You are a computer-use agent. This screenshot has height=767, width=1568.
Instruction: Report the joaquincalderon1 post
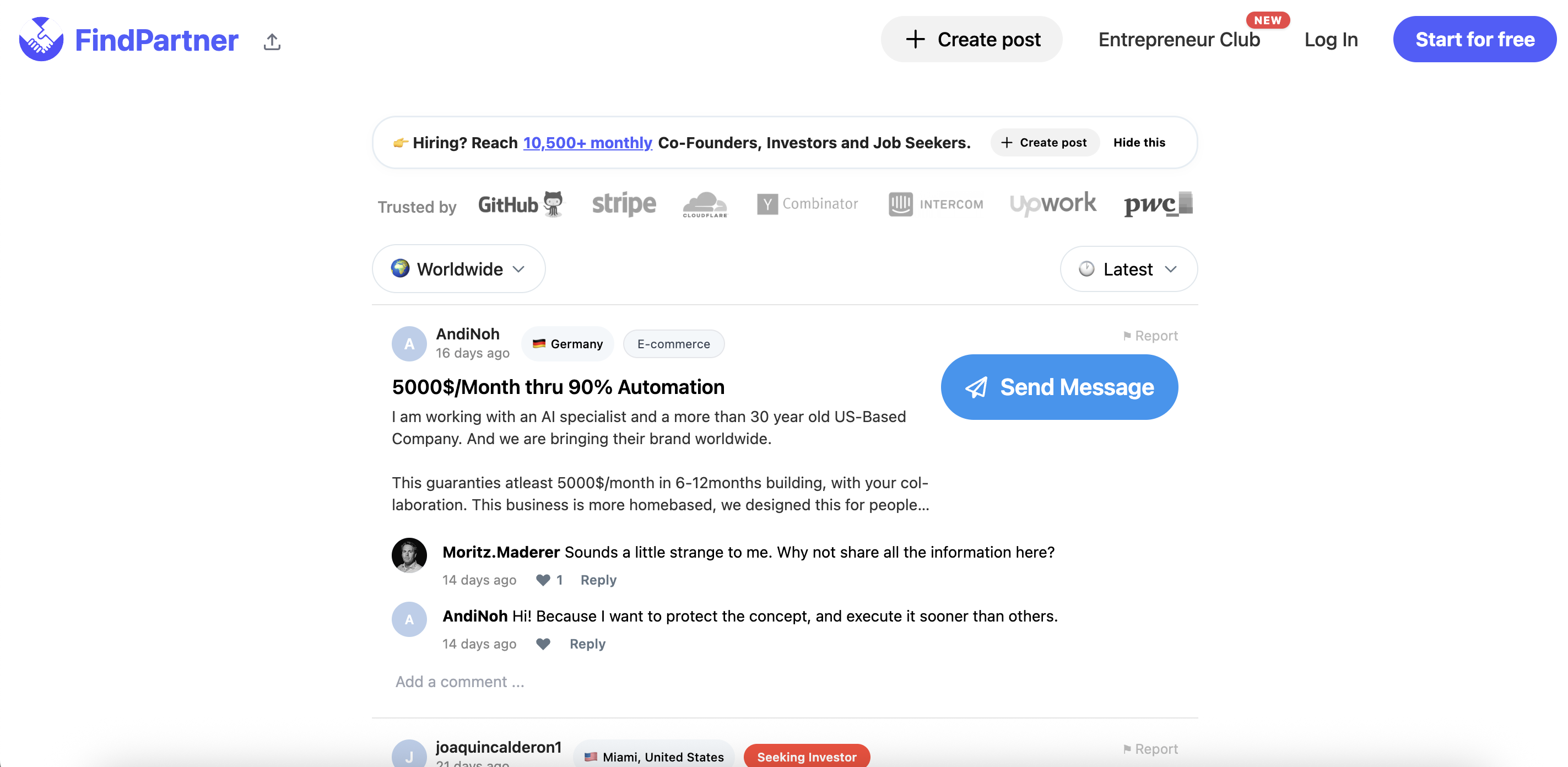coord(1150,749)
